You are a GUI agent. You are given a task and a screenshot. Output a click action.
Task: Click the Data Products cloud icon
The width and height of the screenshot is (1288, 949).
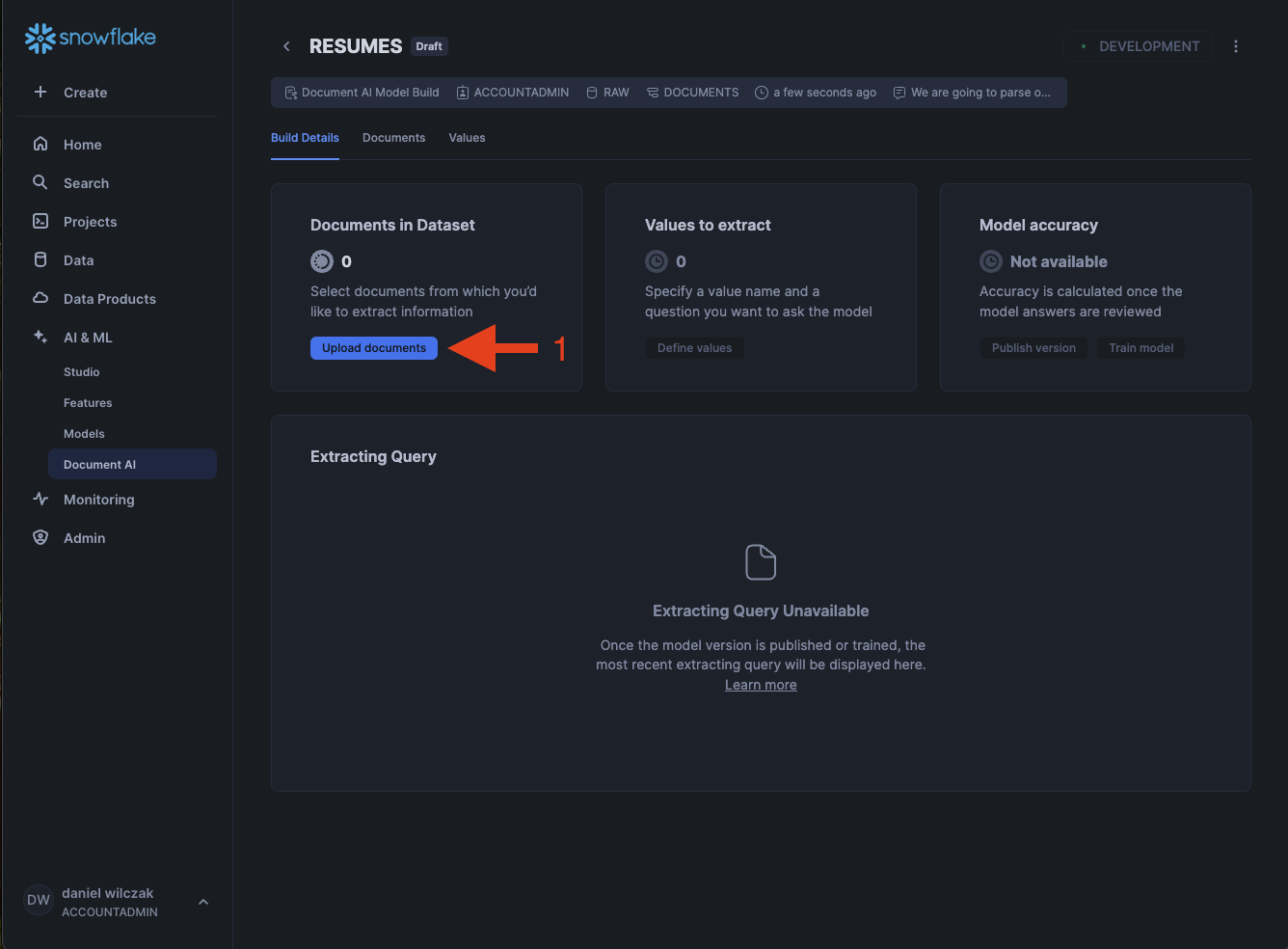click(x=40, y=299)
